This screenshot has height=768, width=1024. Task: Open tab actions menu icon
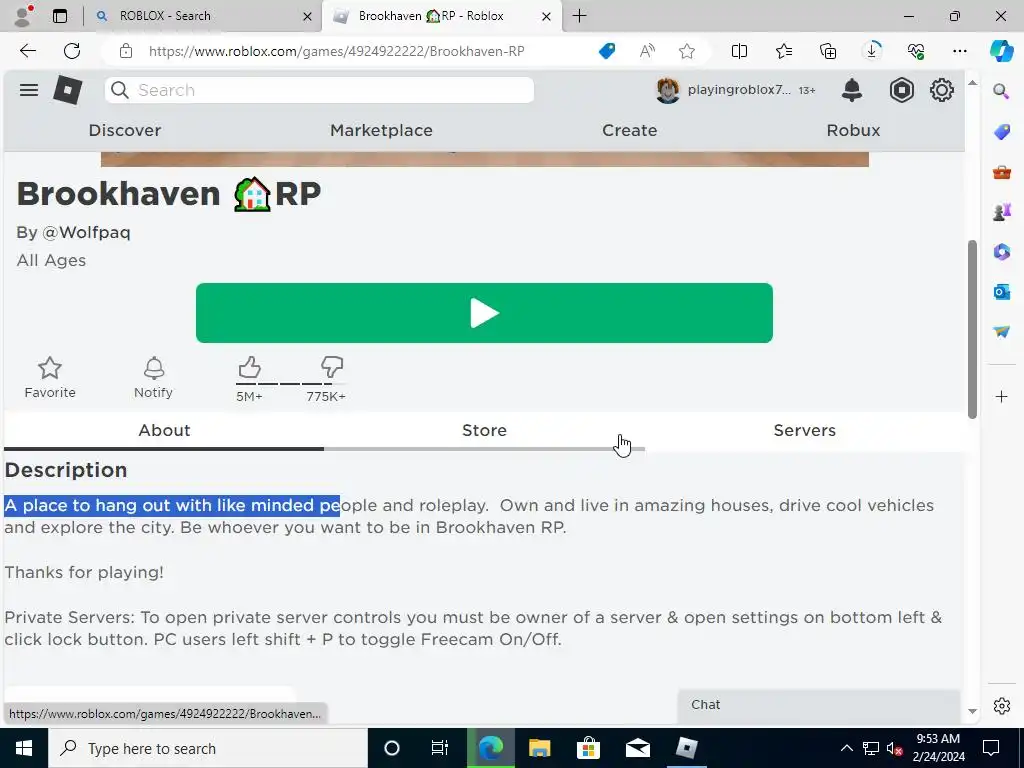point(59,16)
